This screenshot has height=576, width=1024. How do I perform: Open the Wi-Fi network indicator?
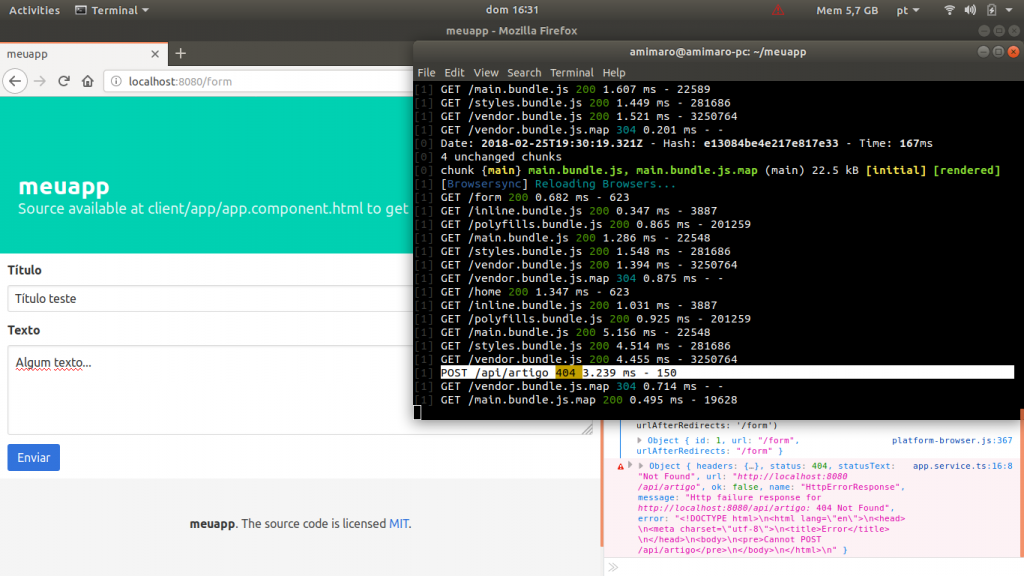949,10
